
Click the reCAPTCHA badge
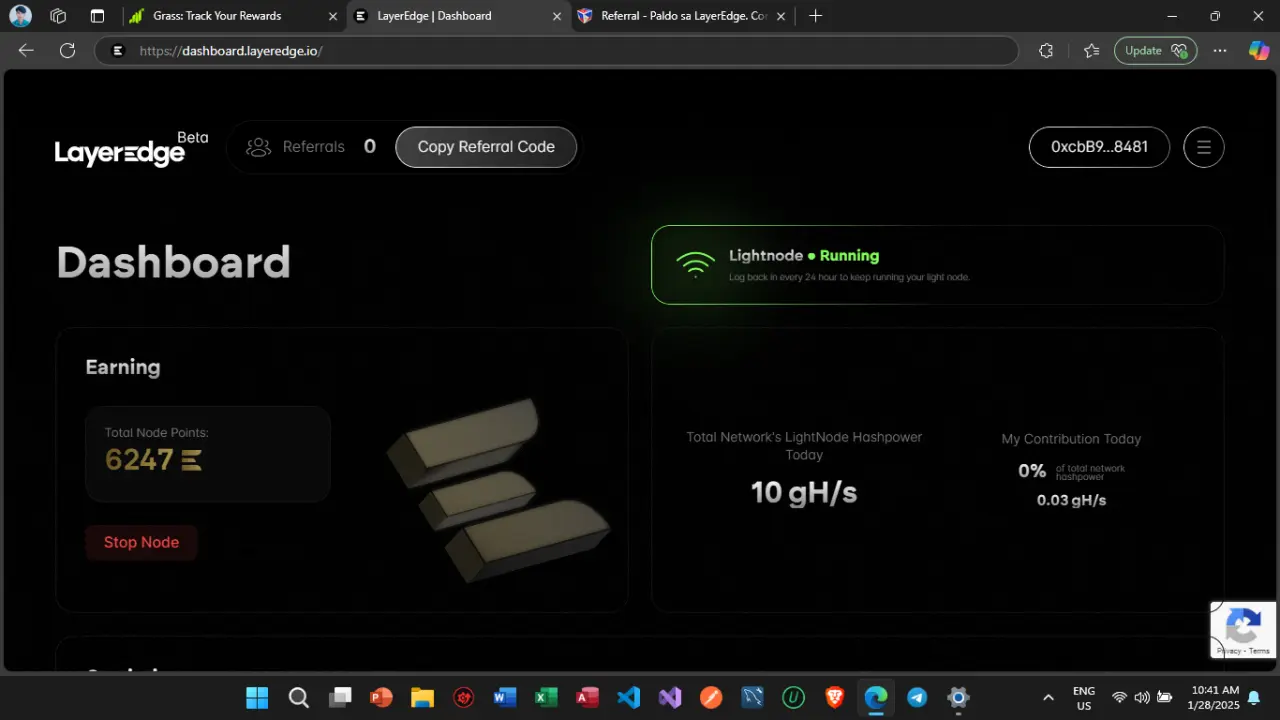coord(1243,630)
